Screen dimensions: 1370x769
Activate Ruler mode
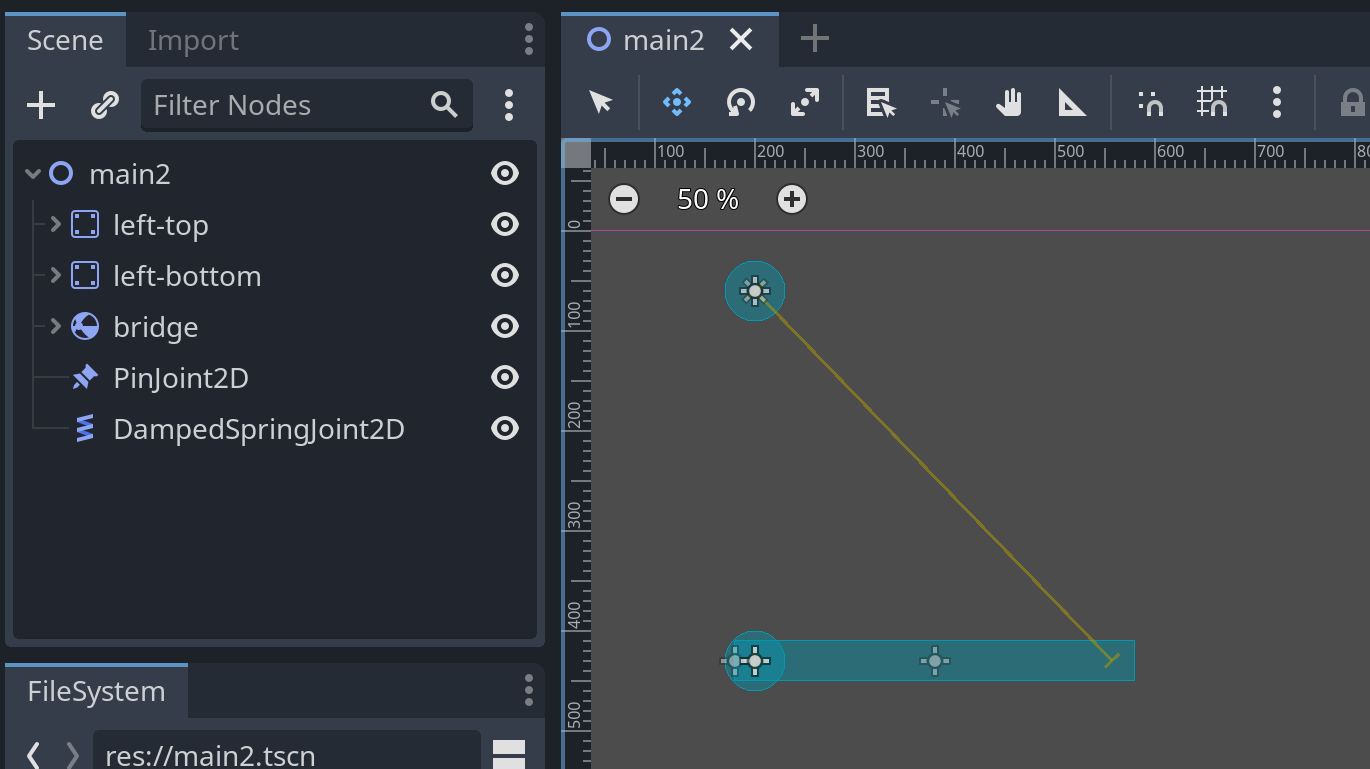pyautogui.click(x=1072, y=102)
